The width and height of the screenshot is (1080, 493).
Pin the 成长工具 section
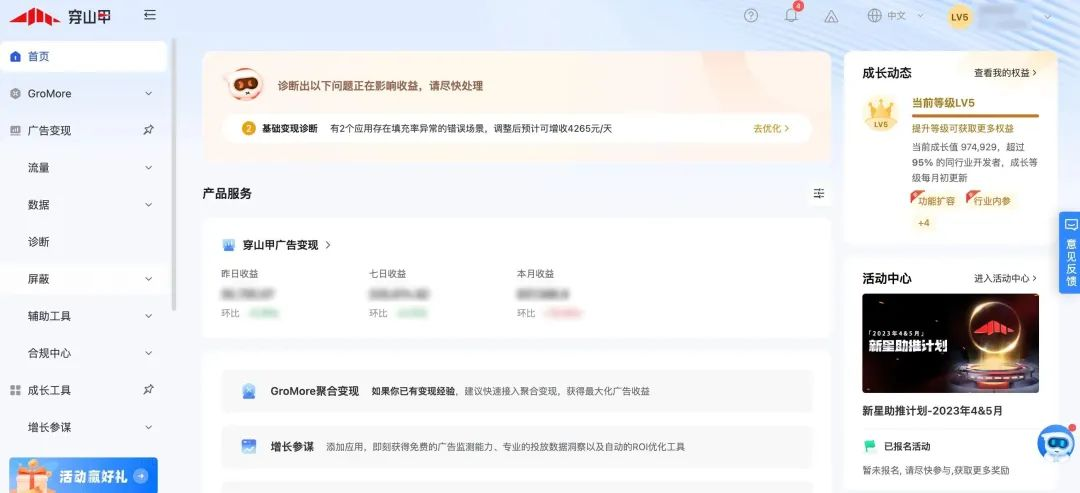coord(148,390)
